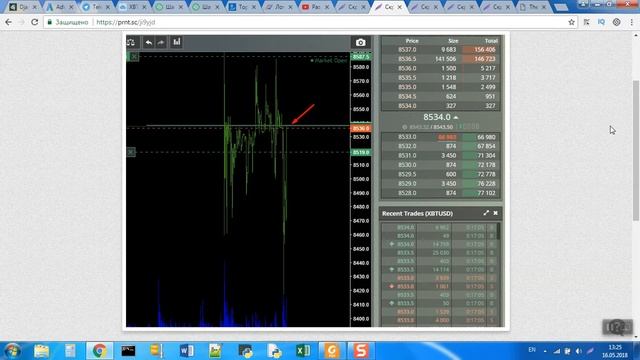Viewport: 640px width, 360px height.
Task: Open Word from the taskbar
Action: pyautogui.click(x=187, y=351)
